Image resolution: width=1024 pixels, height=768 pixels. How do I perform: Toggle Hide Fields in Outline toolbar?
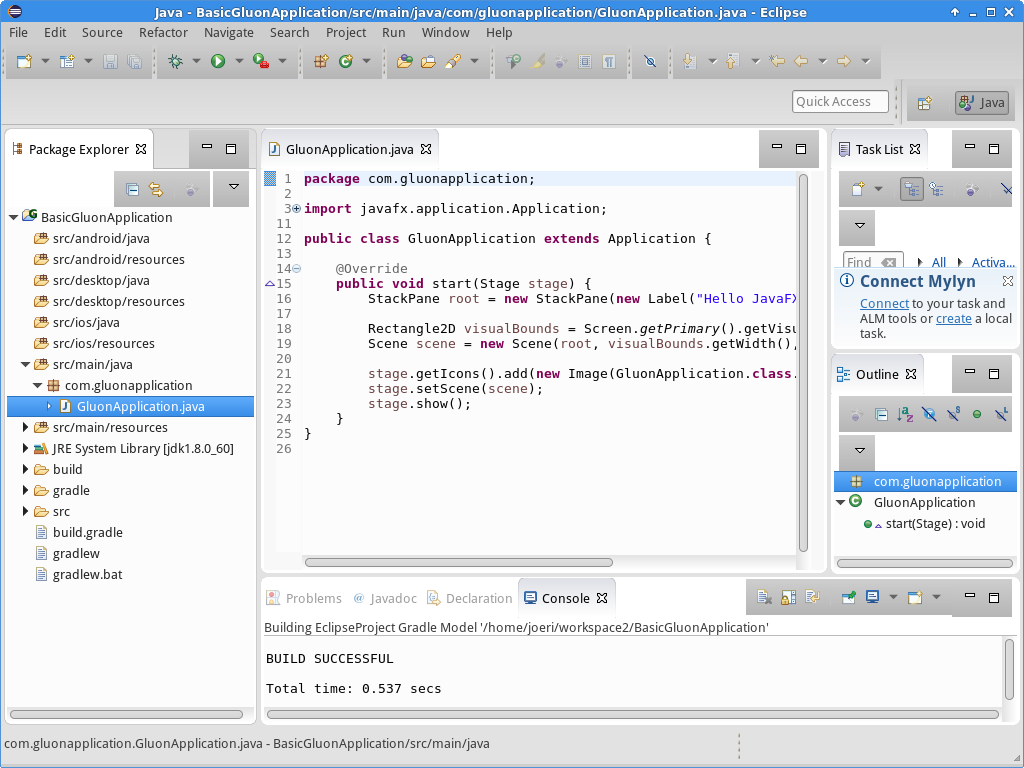coord(929,414)
